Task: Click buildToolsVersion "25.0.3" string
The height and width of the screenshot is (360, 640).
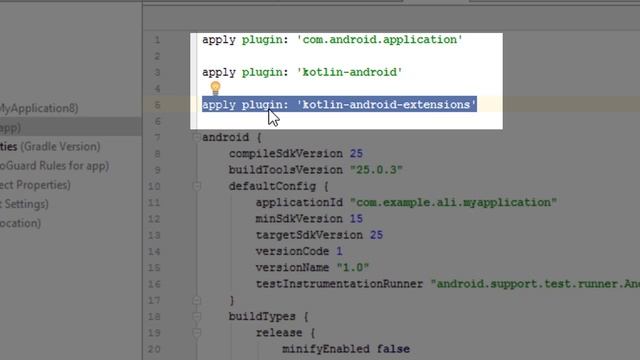Action: pos(376,170)
